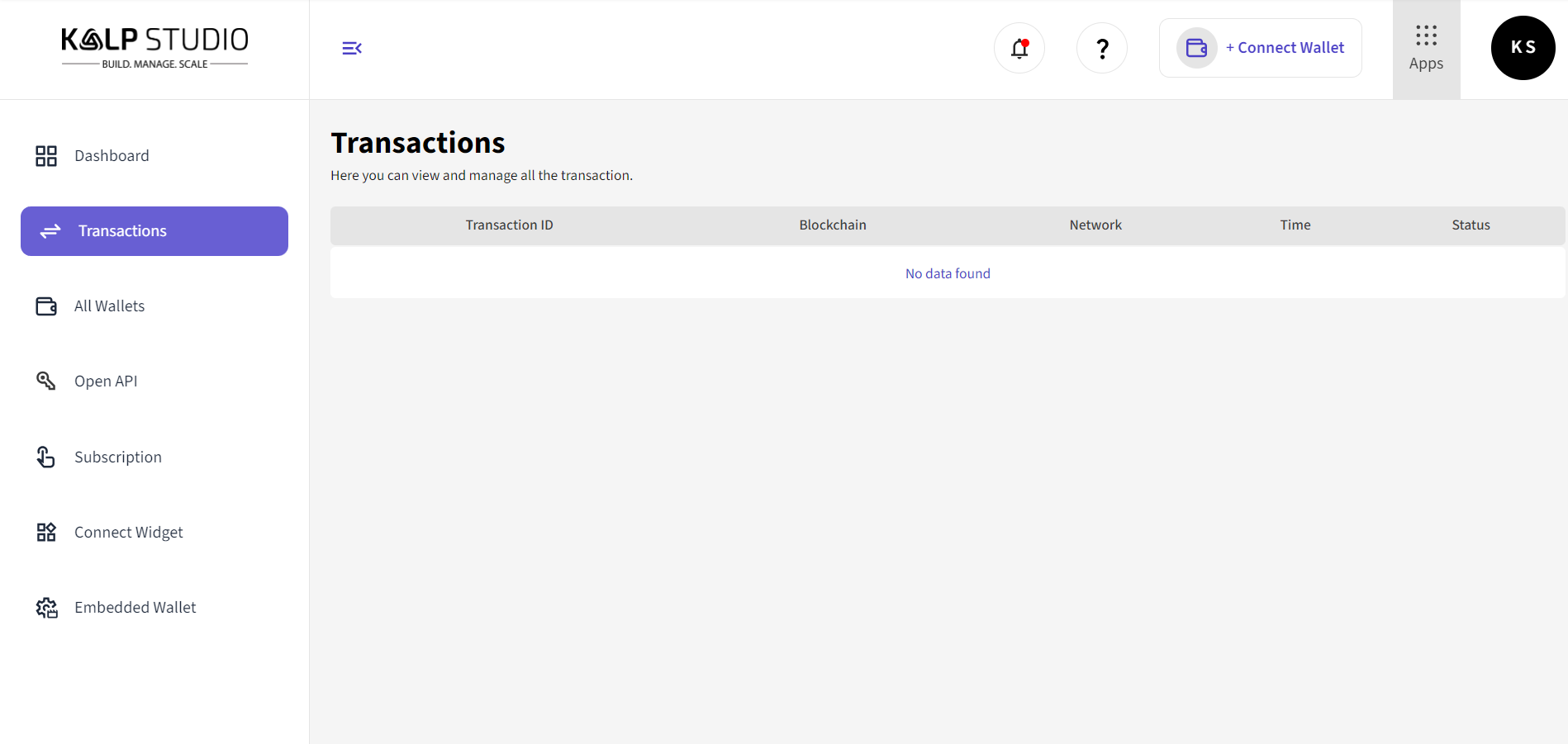The height and width of the screenshot is (744, 1568).
Task: Click the notification bell icon
Action: coord(1019,49)
